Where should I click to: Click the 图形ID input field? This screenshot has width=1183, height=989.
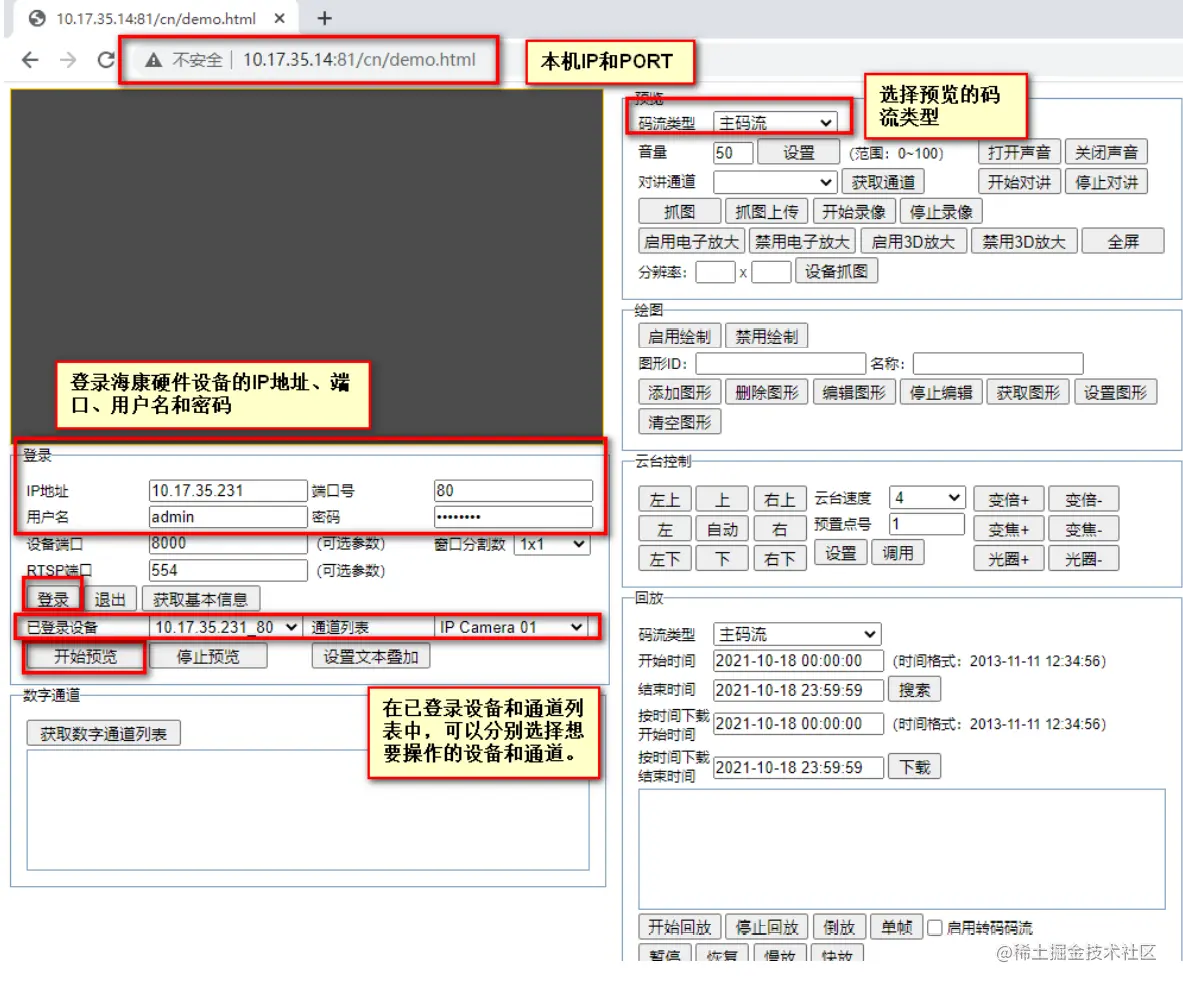tap(780, 364)
